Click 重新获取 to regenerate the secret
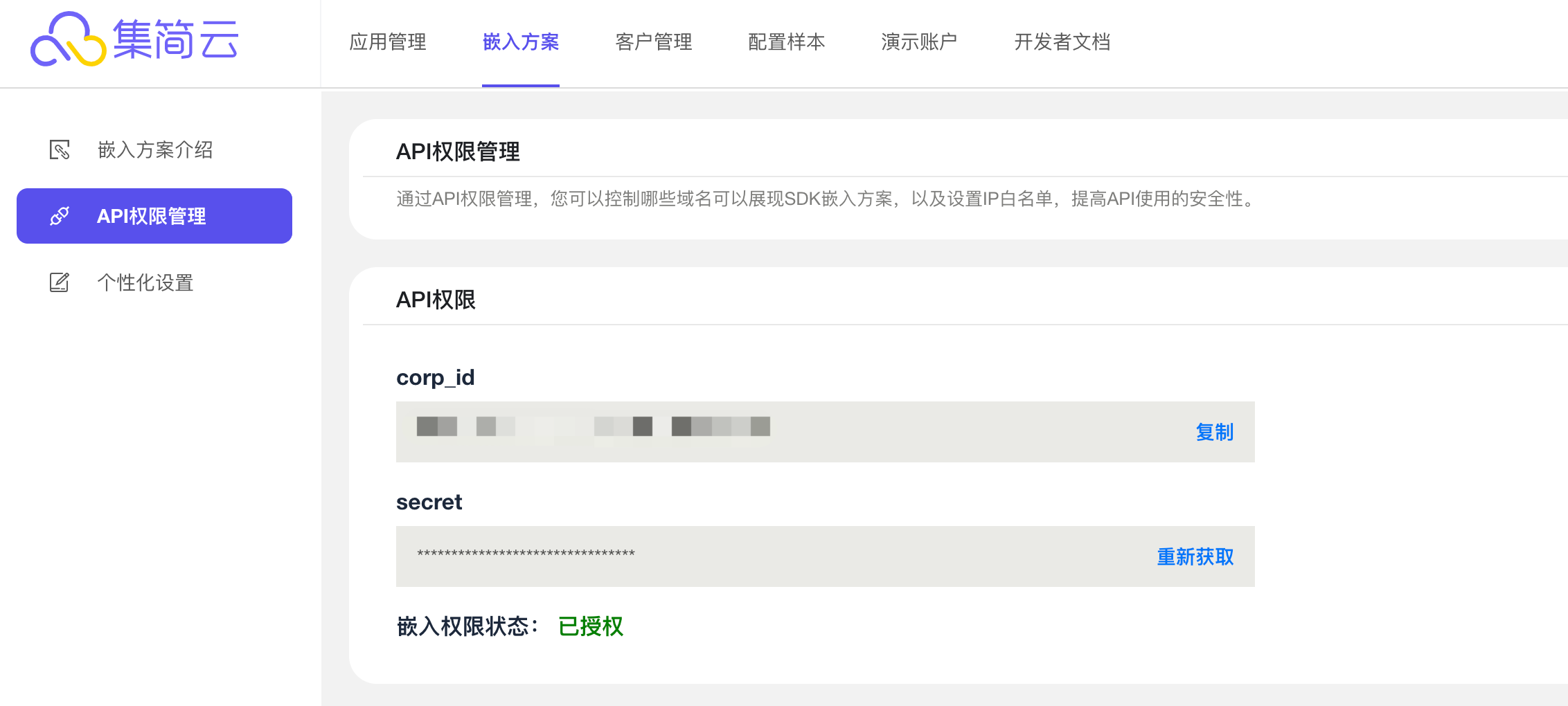This screenshot has width=1568, height=706. 1195,556
